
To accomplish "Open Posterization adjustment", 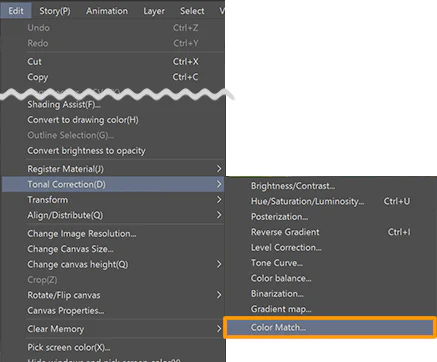I will pyautogui.click(x=331, y=217).
